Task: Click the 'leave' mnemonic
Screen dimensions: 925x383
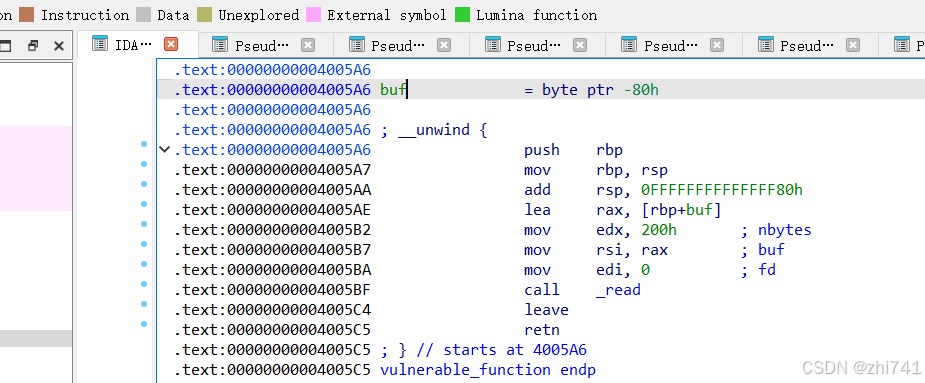Action: coord(546,310)
